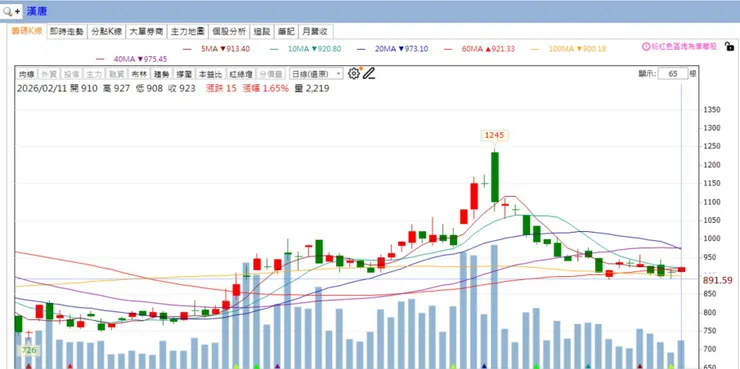Toggle the 投信 indicator button

click(x=71, y=74)
